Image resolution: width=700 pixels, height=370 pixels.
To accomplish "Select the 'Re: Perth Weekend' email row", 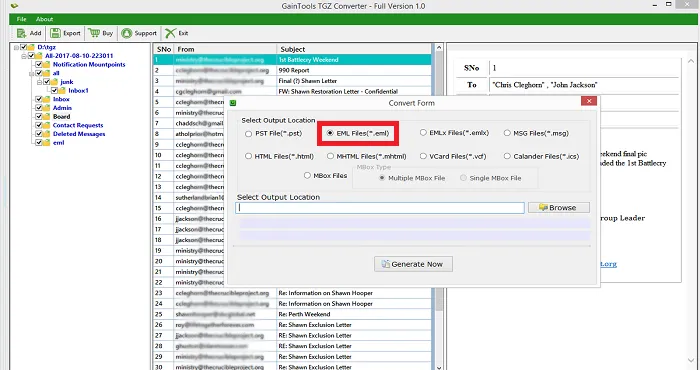I will tap(293, 314).
